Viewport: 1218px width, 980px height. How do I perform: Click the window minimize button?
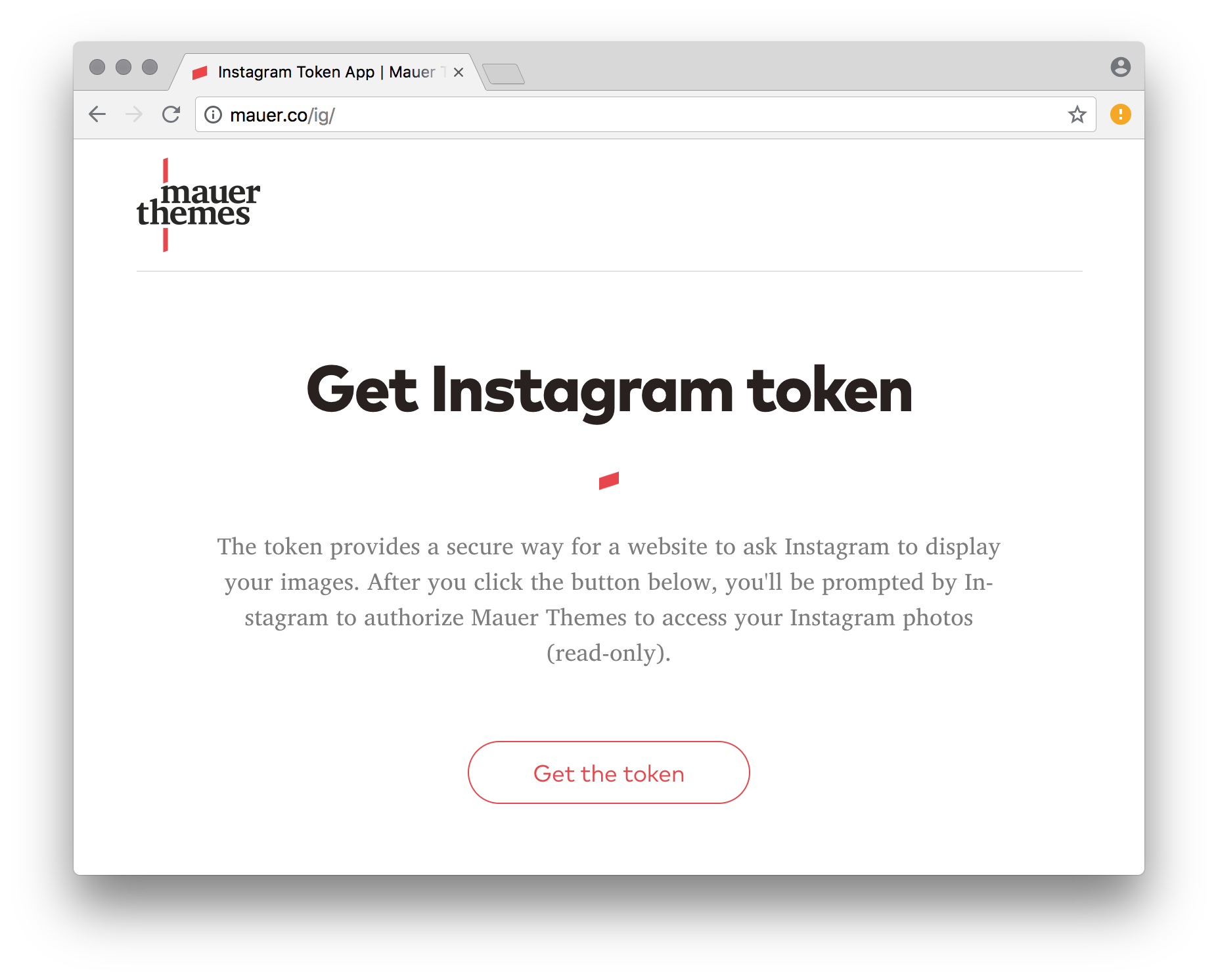click(124, 67)
